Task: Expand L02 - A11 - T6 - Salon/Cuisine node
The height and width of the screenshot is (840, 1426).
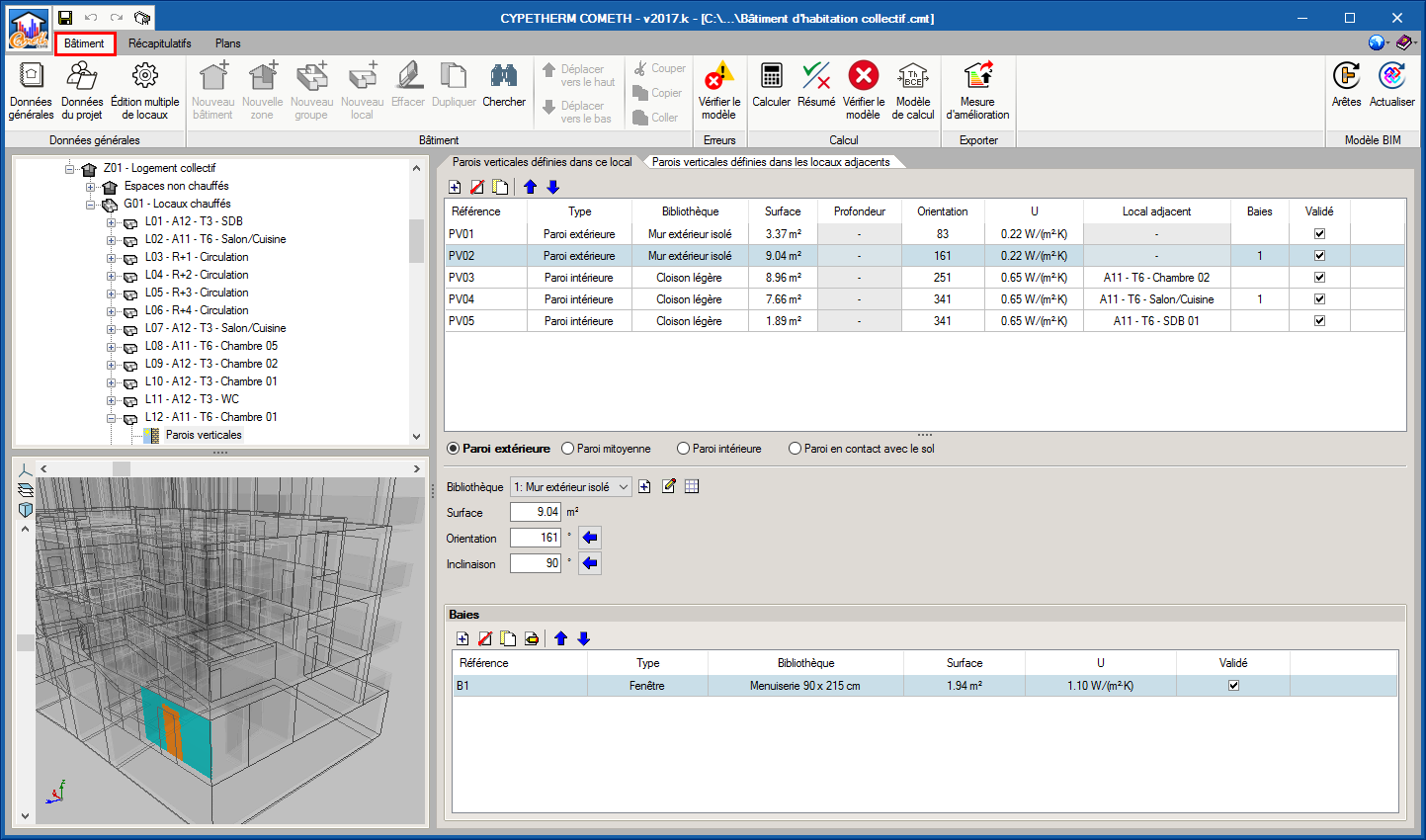Action: 112,239
